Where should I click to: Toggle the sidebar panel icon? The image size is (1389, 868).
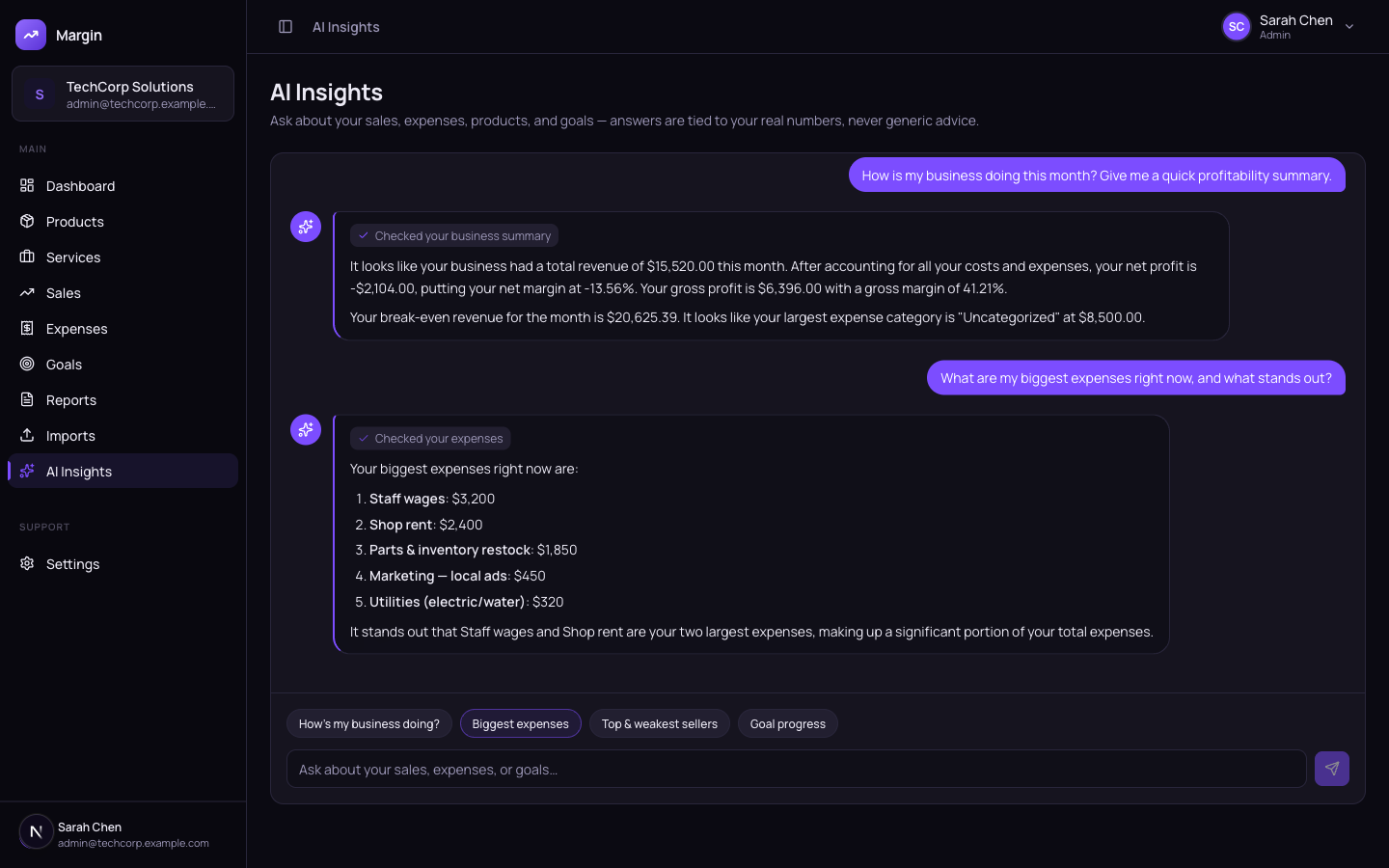286,27
